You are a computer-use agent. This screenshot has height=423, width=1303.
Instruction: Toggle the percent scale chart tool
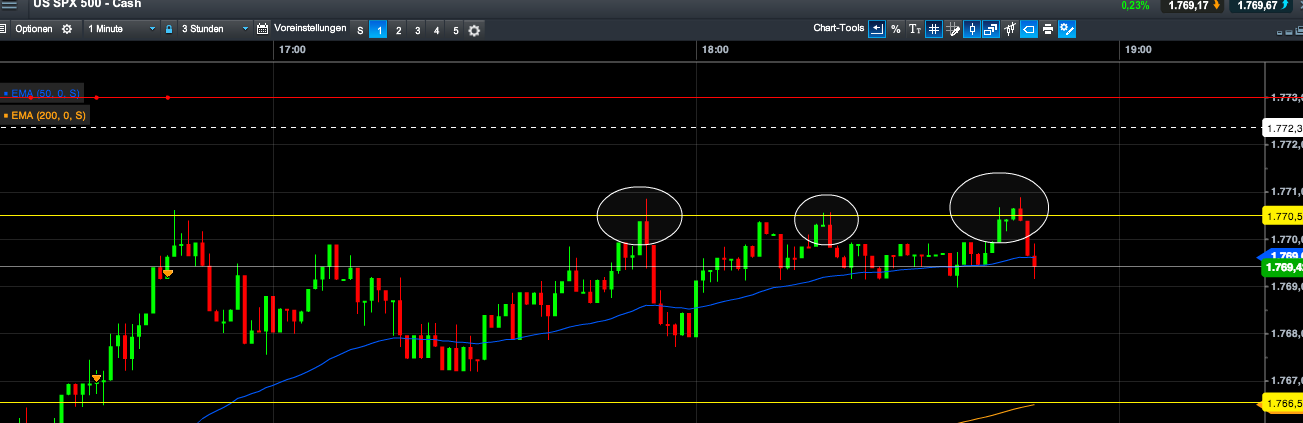click(896, 29)
